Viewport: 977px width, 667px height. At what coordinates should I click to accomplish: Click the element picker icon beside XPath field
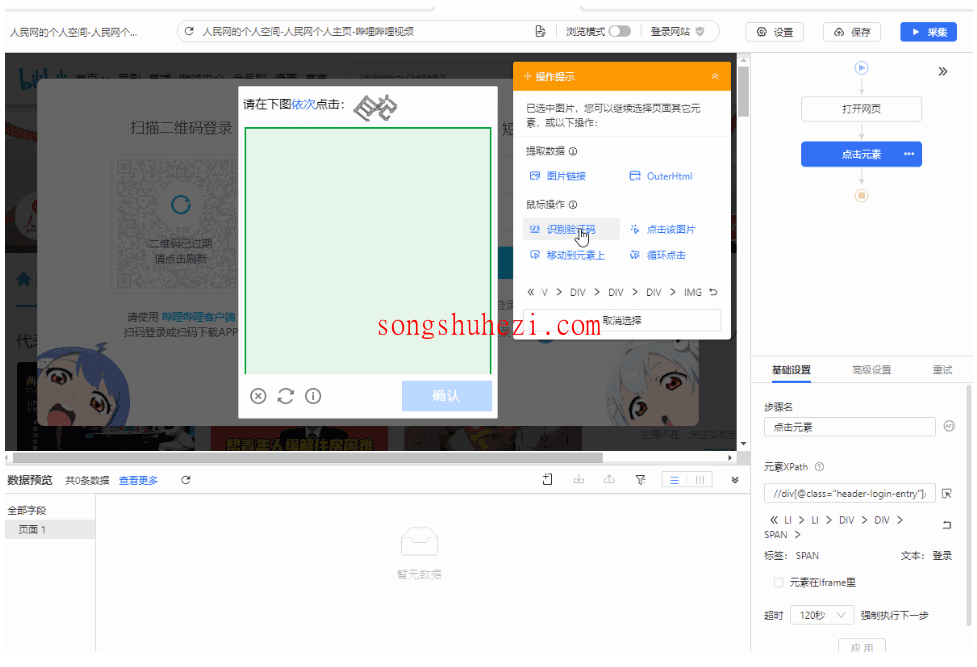pos(947,493)
